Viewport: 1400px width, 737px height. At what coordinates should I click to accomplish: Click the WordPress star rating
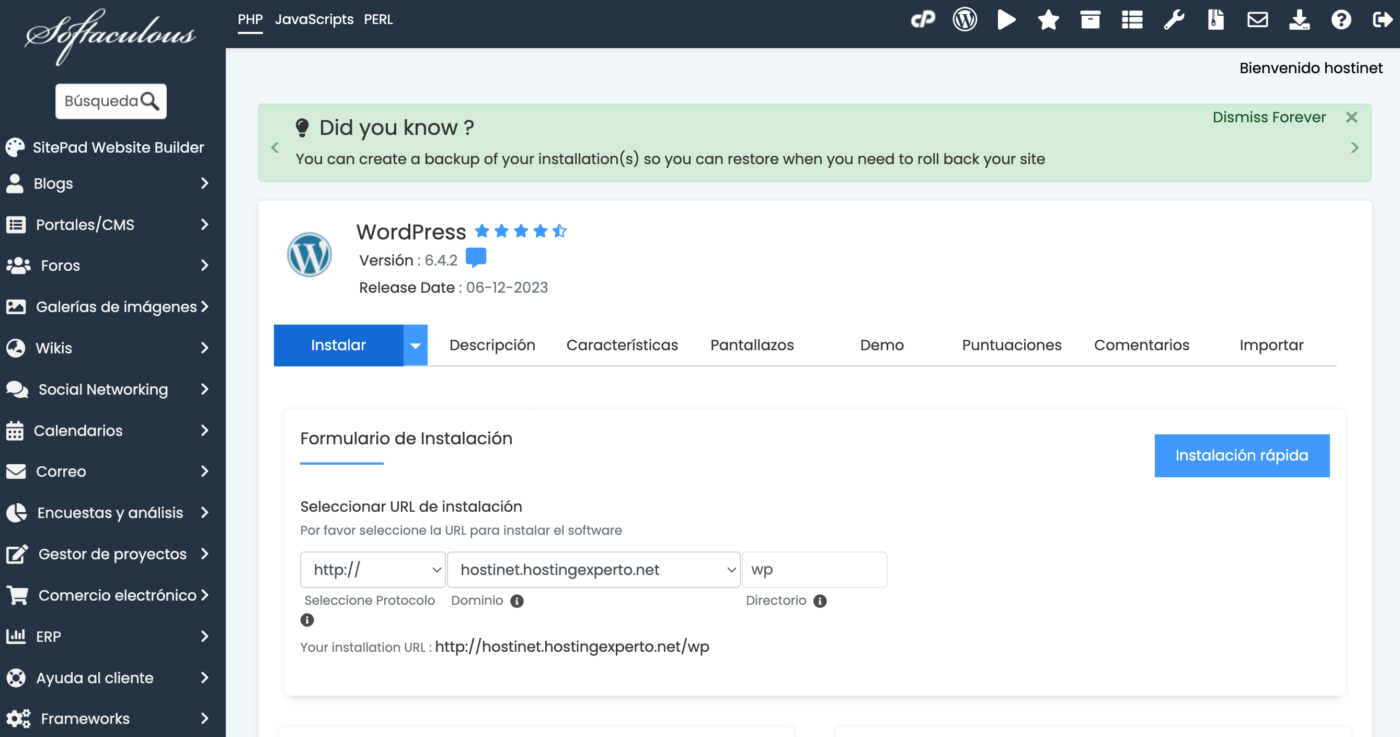point(520,231)
